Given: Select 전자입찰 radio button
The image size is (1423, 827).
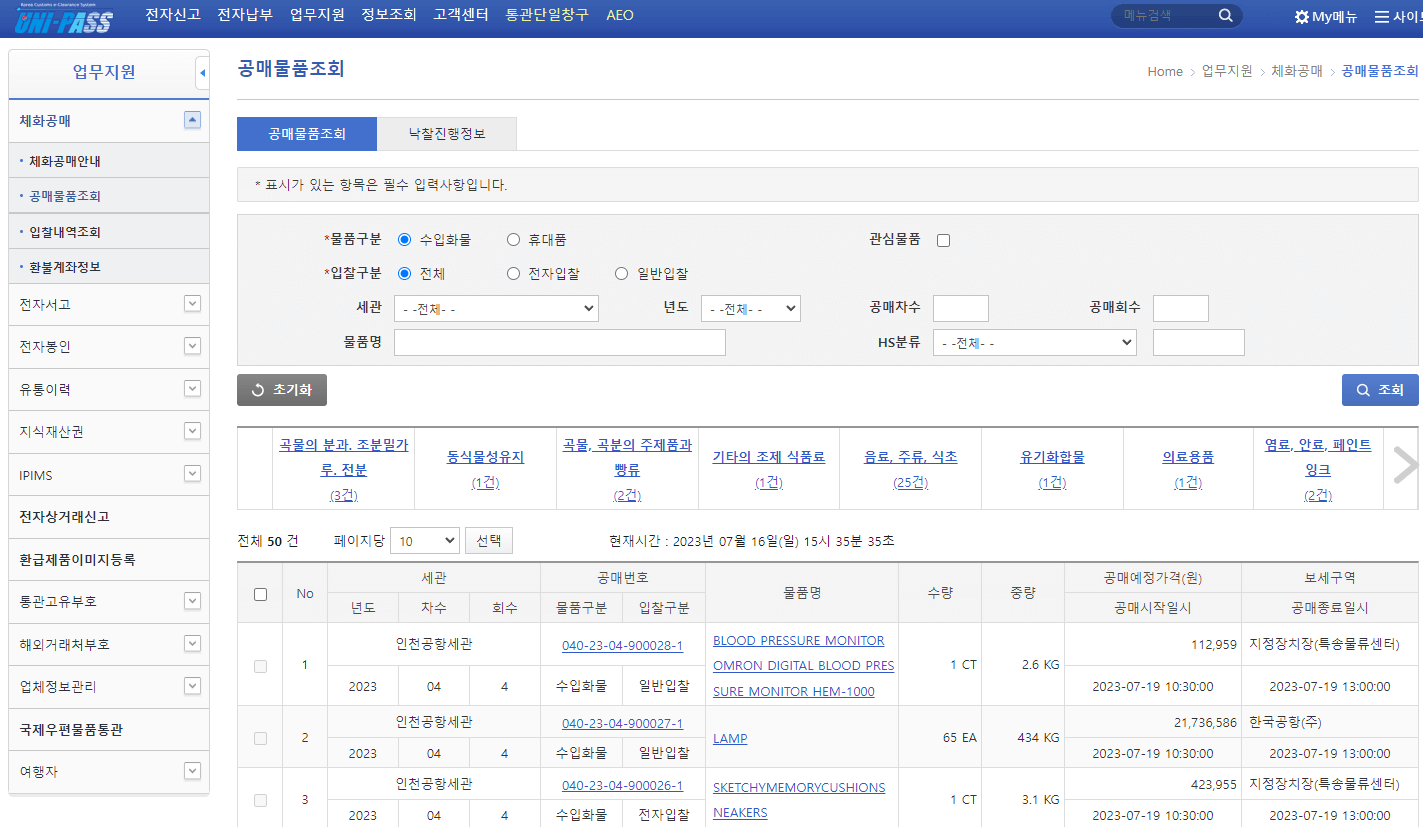Looking at the screenshot, I should click(513, 274).
